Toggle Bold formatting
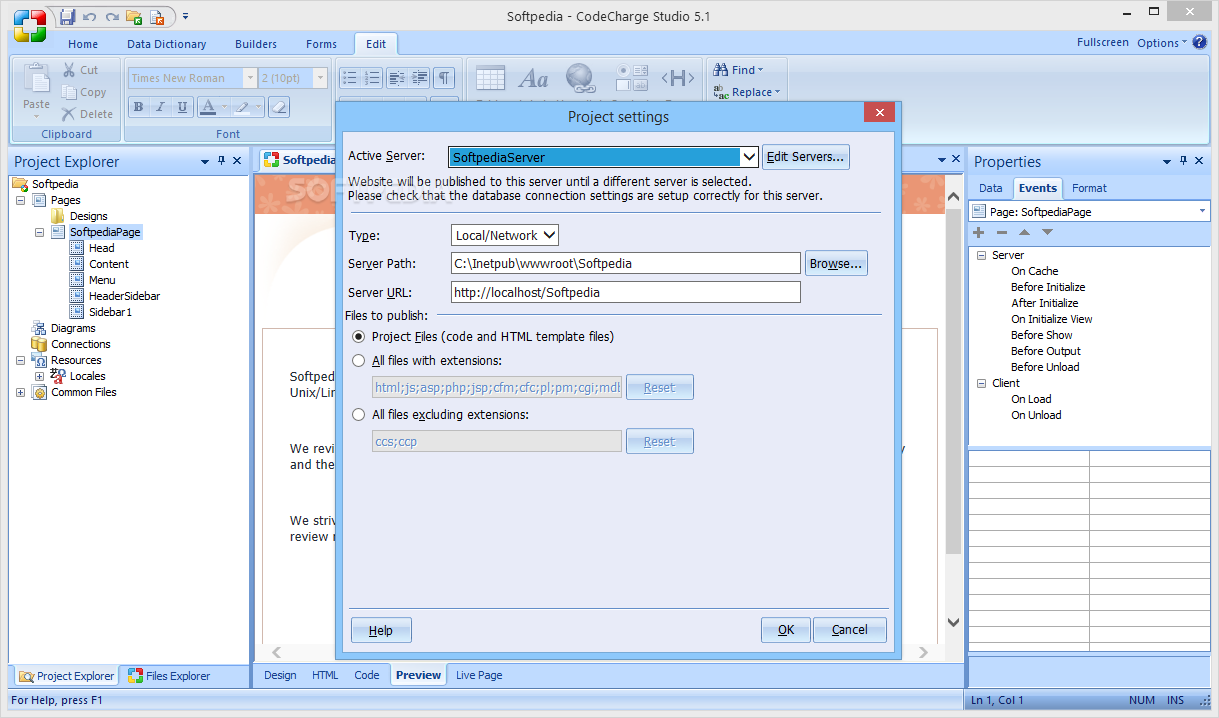The height and width of the screenshot is (718, 1219). [138, 107]
